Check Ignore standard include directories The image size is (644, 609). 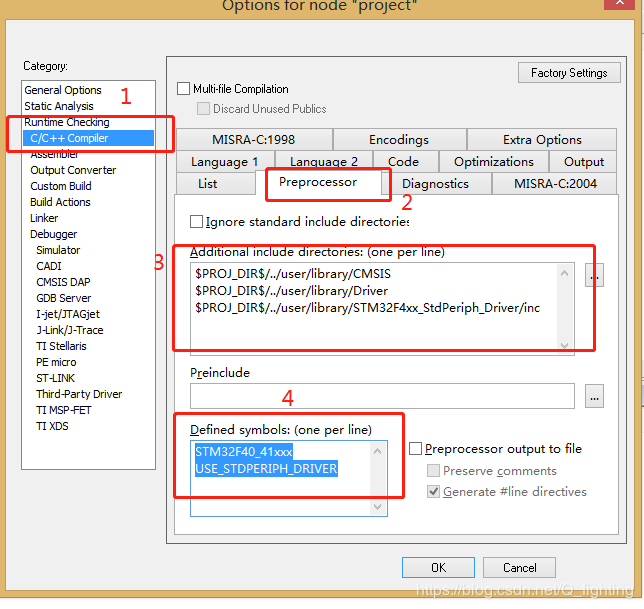[196, 222]
